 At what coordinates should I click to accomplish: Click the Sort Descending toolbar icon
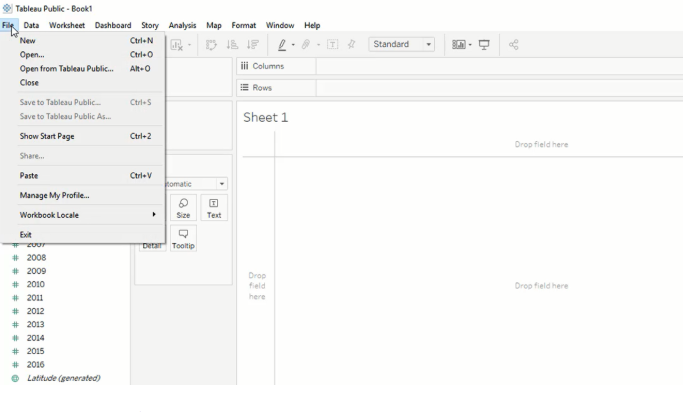[x=253, y=45]
